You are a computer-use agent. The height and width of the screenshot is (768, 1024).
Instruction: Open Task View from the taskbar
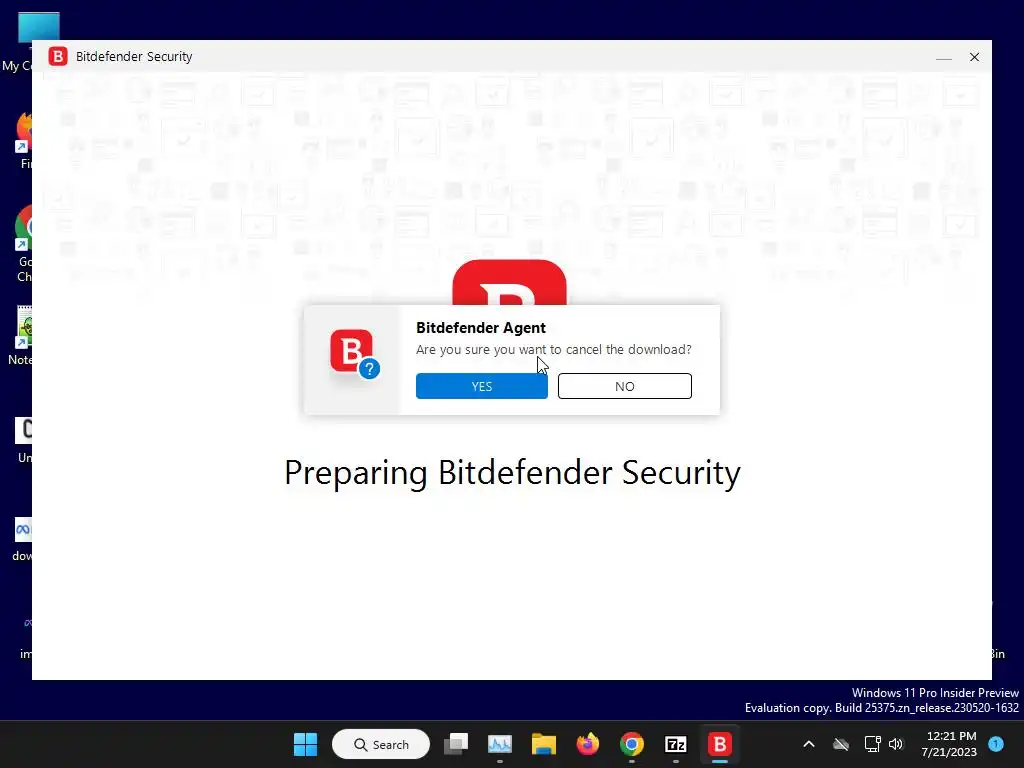coord(456,744)
